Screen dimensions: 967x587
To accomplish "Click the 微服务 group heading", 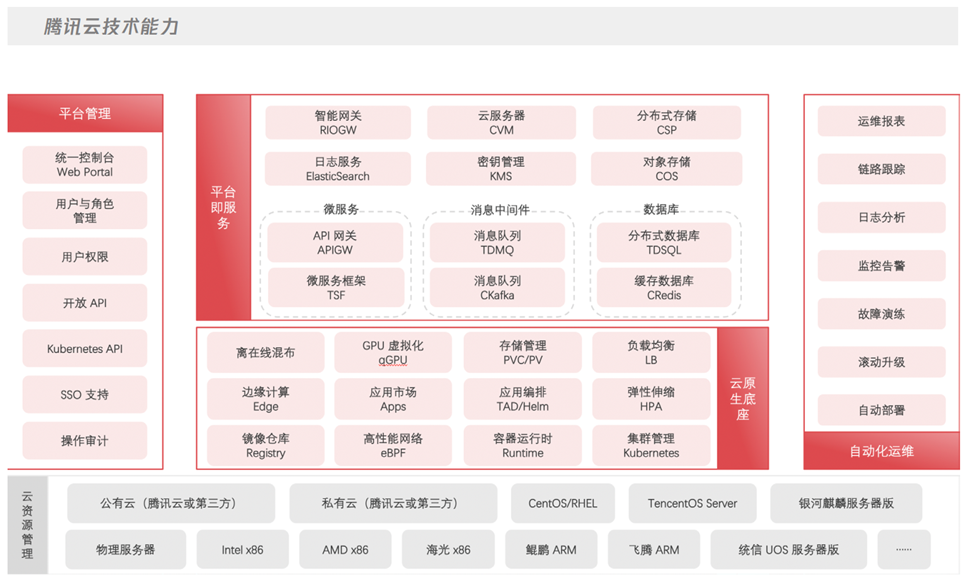I will point(341,210).
